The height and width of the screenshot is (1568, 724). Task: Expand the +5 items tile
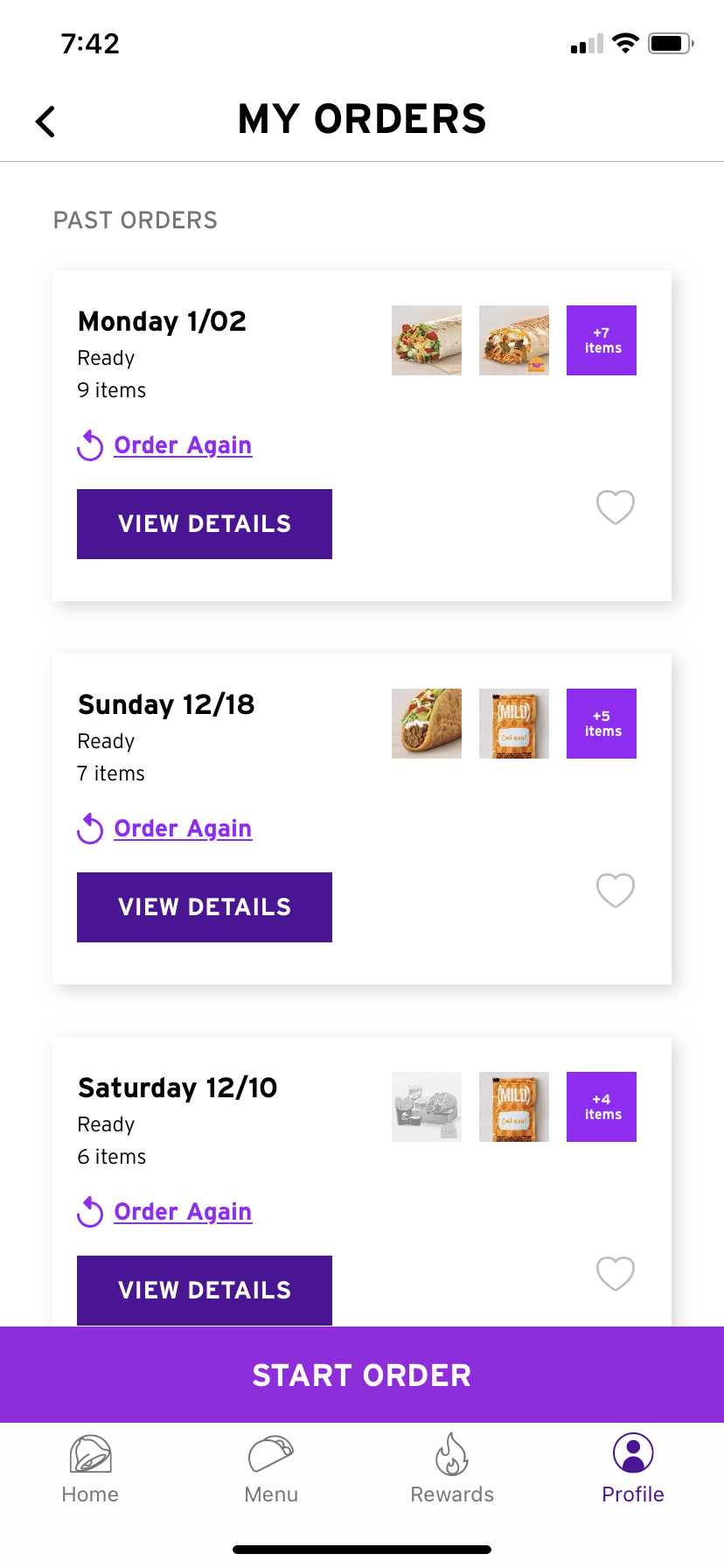(602, 724)
